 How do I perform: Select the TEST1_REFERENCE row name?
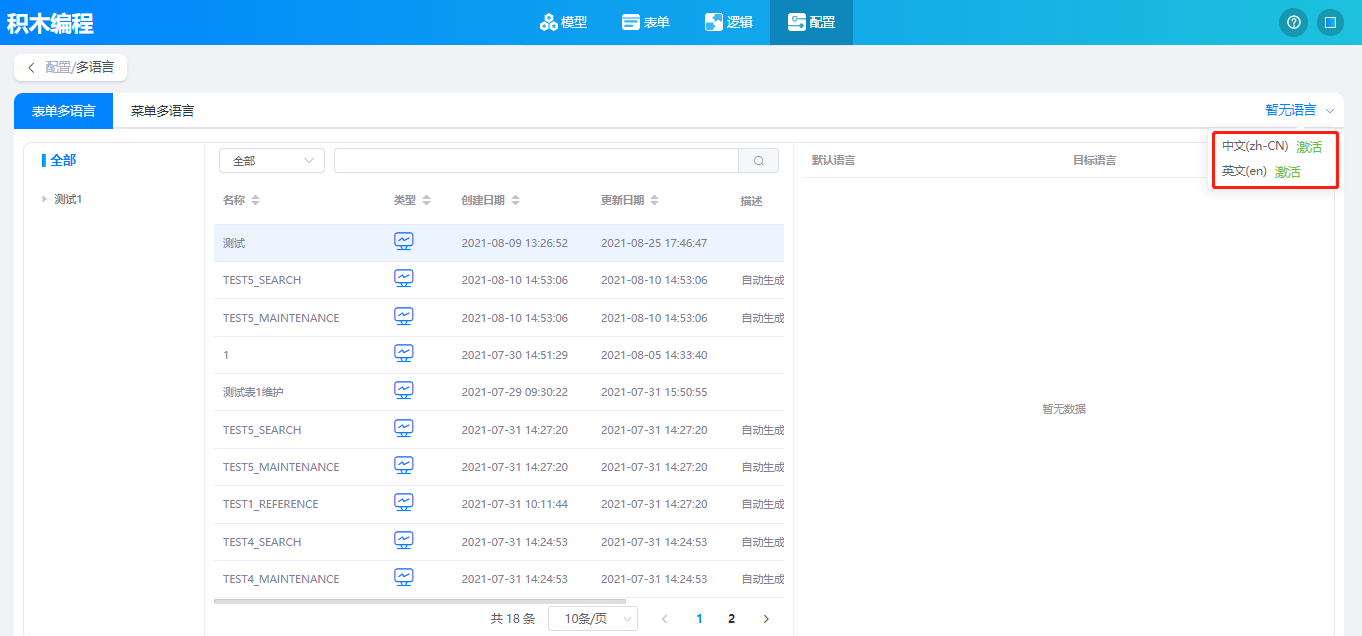(x=271, y=504)
